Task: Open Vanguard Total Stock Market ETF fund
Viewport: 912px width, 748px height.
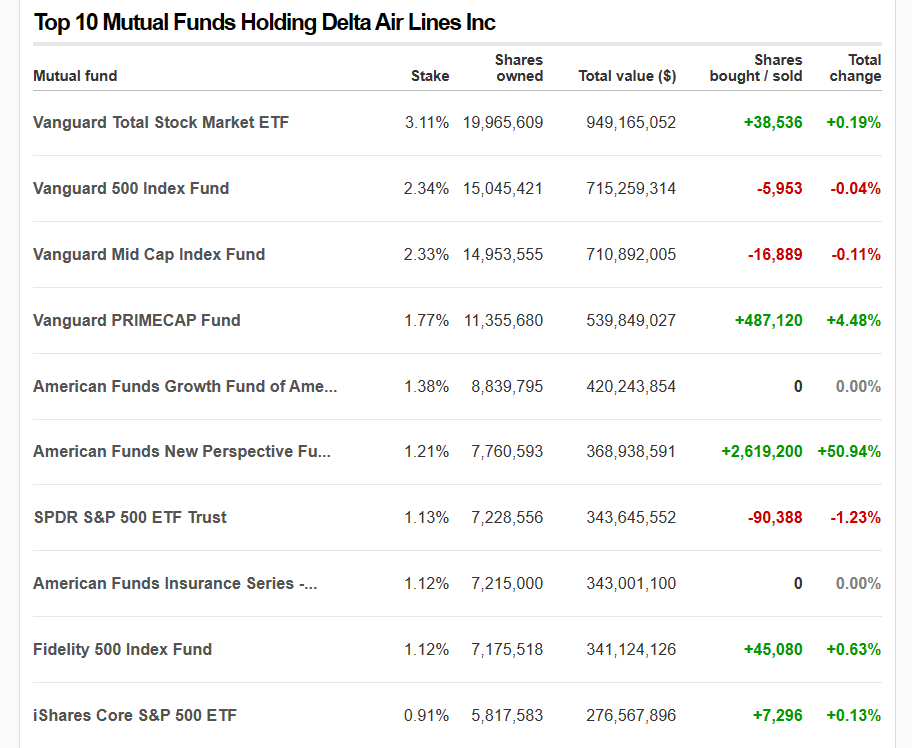Action: pyautogui.click(x=161, y=123)
